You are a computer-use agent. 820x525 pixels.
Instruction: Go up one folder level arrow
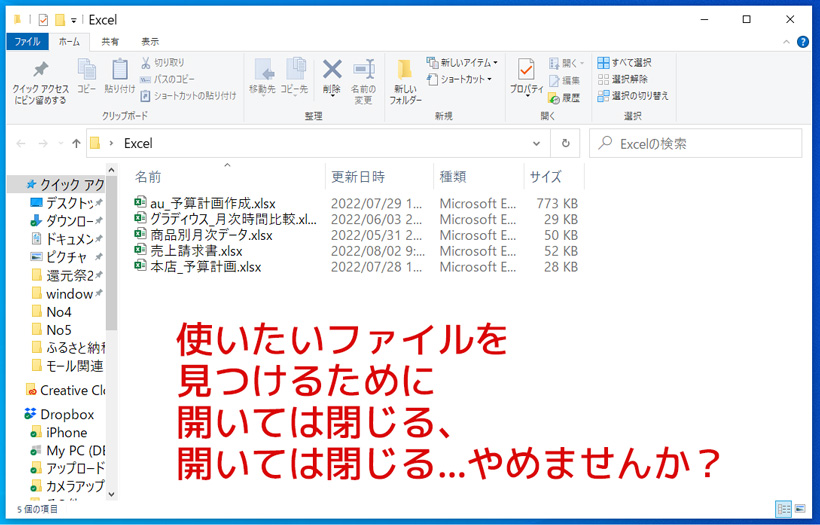pos(76,143)
